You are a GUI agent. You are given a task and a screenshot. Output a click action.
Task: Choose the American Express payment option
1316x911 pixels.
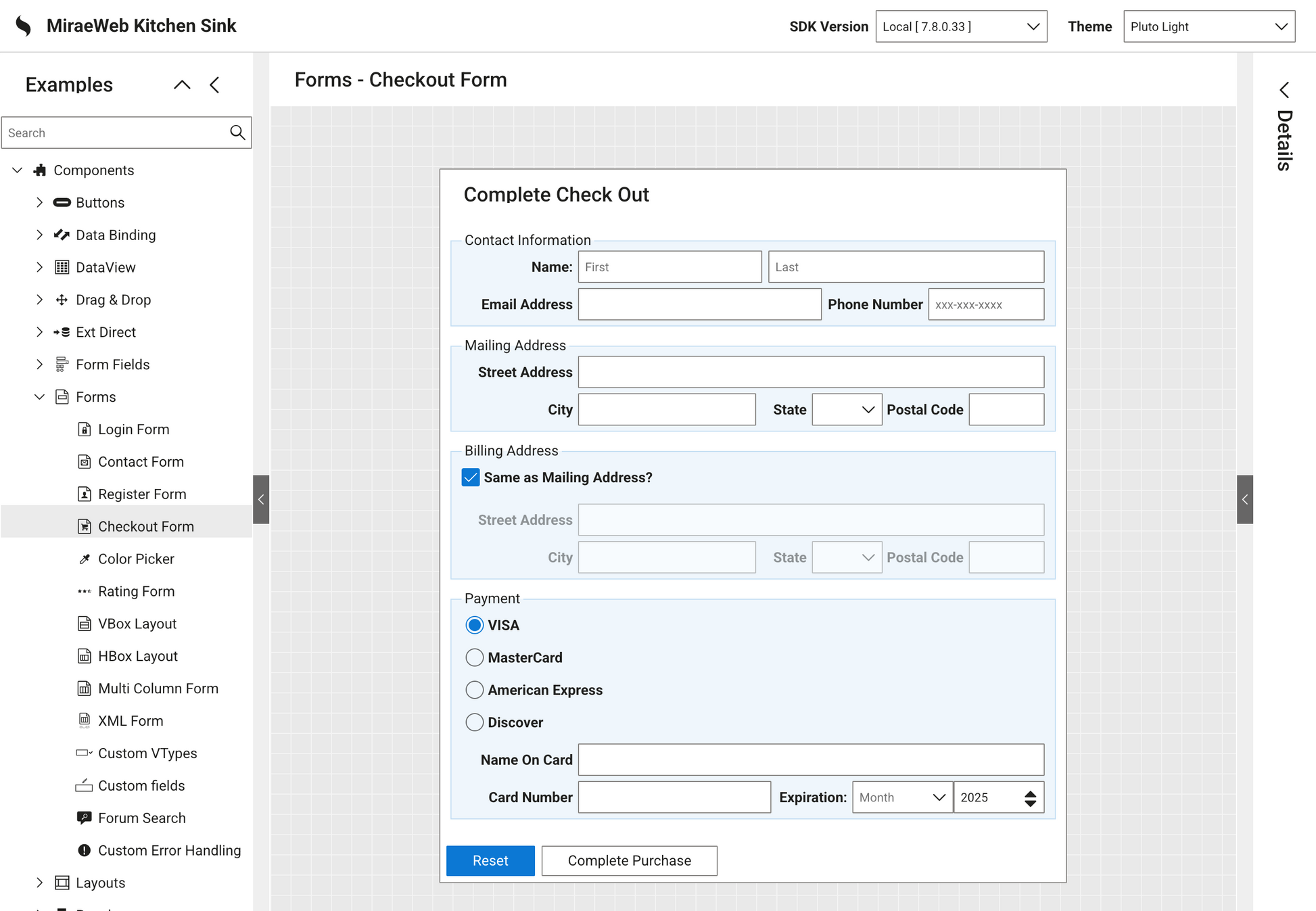tap(475, 691)
